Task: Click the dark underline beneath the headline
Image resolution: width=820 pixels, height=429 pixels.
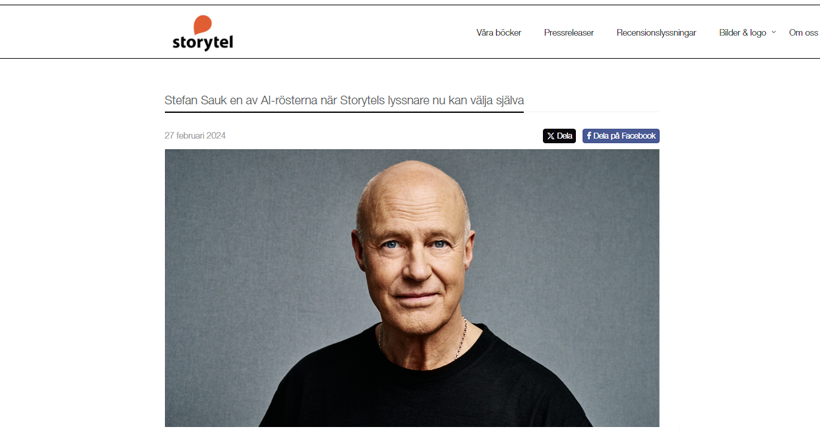Action: click(344, 111)
